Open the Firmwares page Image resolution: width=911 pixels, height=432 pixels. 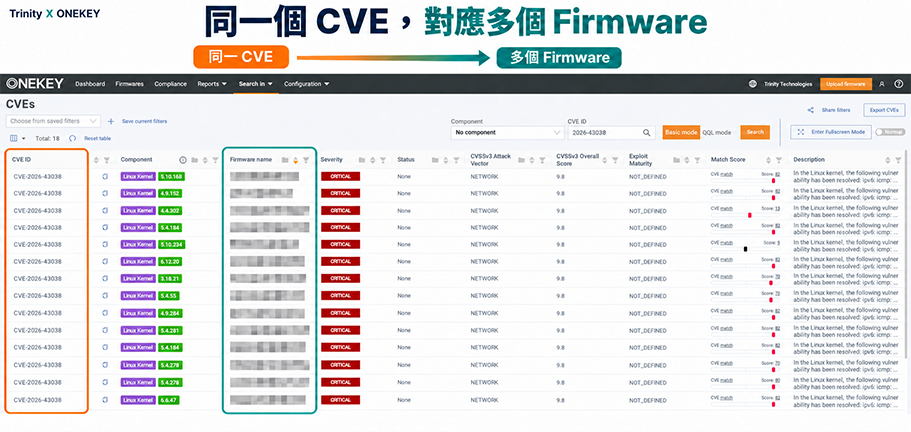click(x=130, y=84)
